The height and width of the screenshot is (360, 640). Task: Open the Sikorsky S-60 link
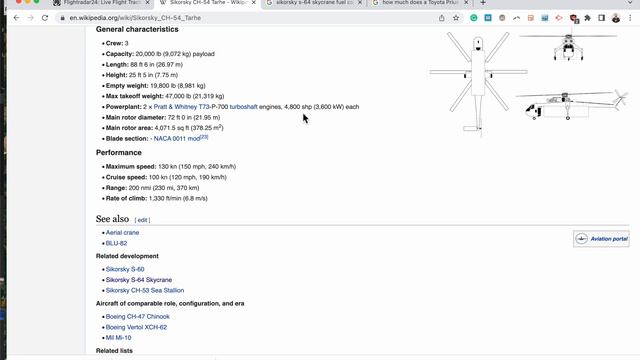(125, 269)
